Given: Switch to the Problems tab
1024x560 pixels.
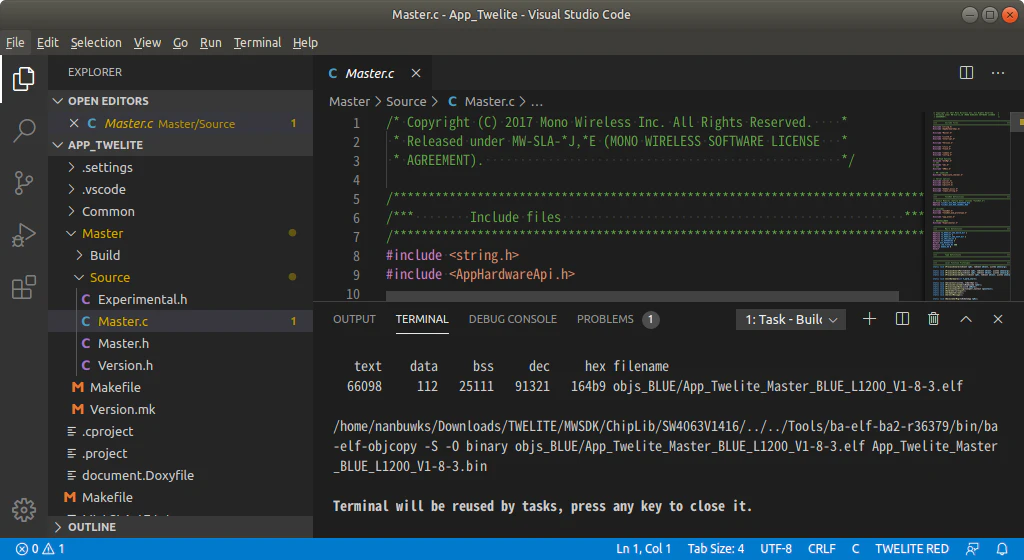Looking at the screenshot, I should point(617,319).
